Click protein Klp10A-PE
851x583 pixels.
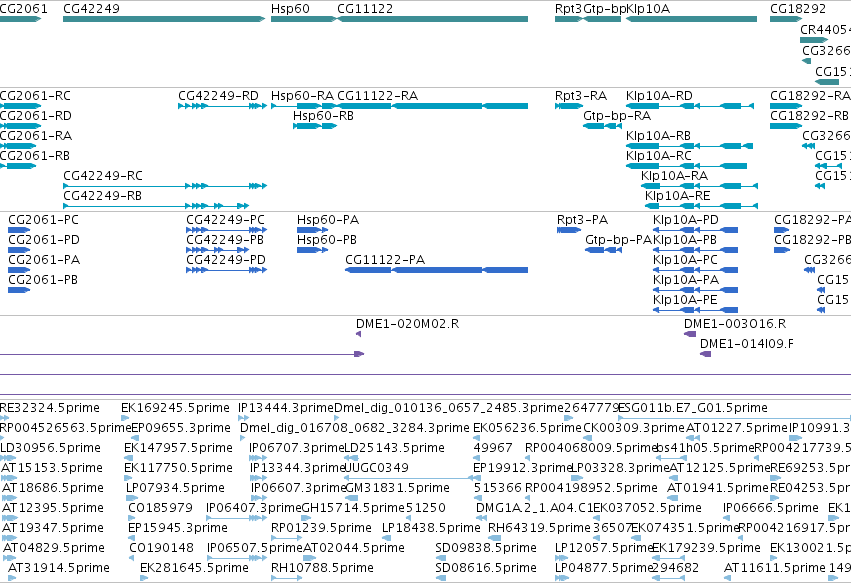(695, 310)
